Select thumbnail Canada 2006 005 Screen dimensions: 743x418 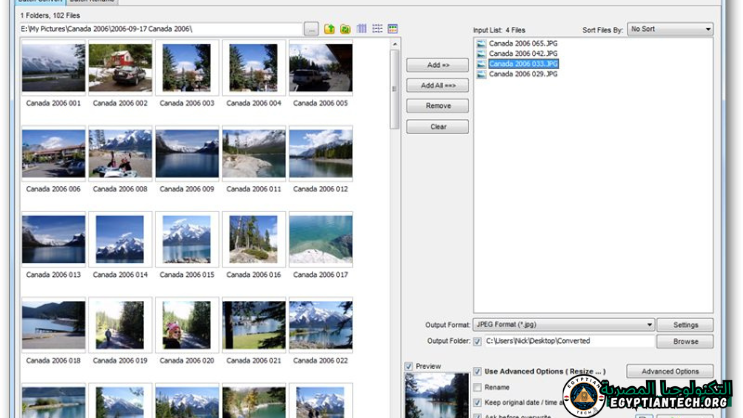[321, 68]
